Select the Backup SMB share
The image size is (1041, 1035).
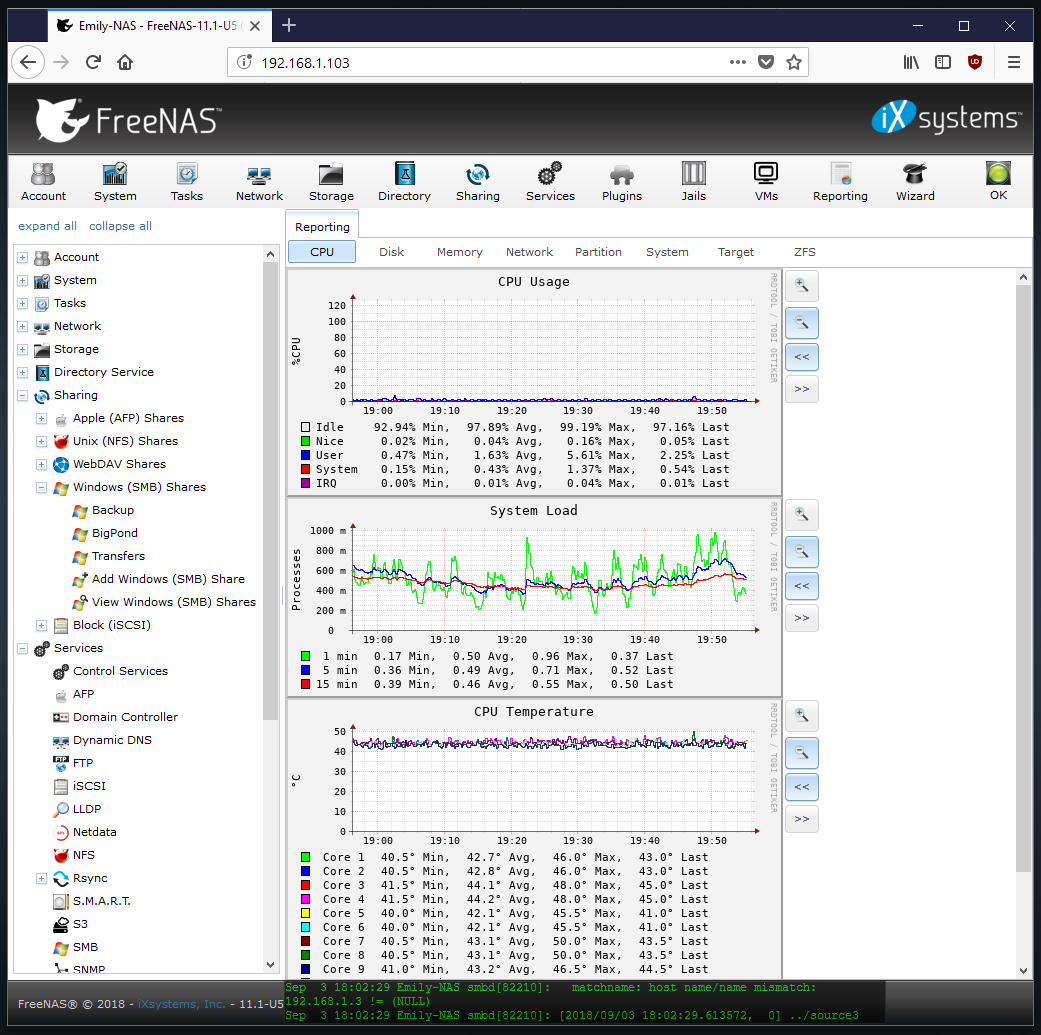[113, 511]
